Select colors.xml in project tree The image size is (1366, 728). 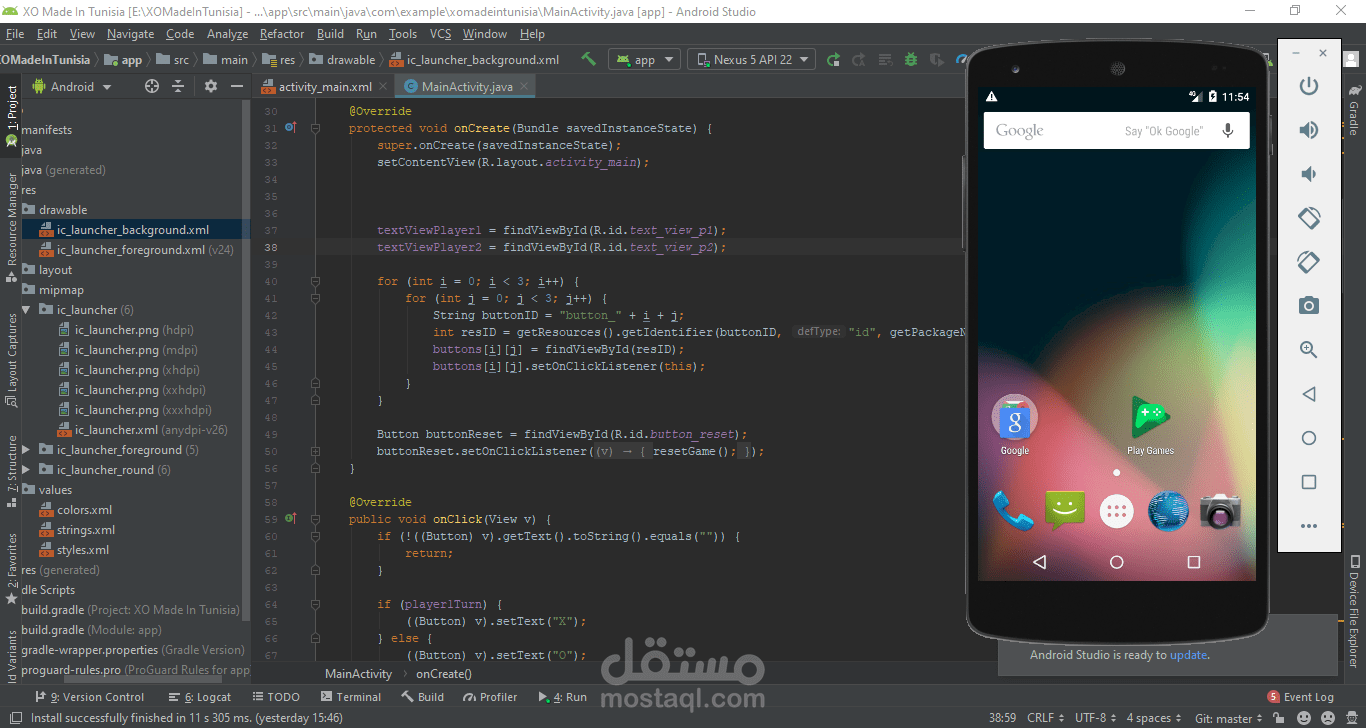pos(84,510)
